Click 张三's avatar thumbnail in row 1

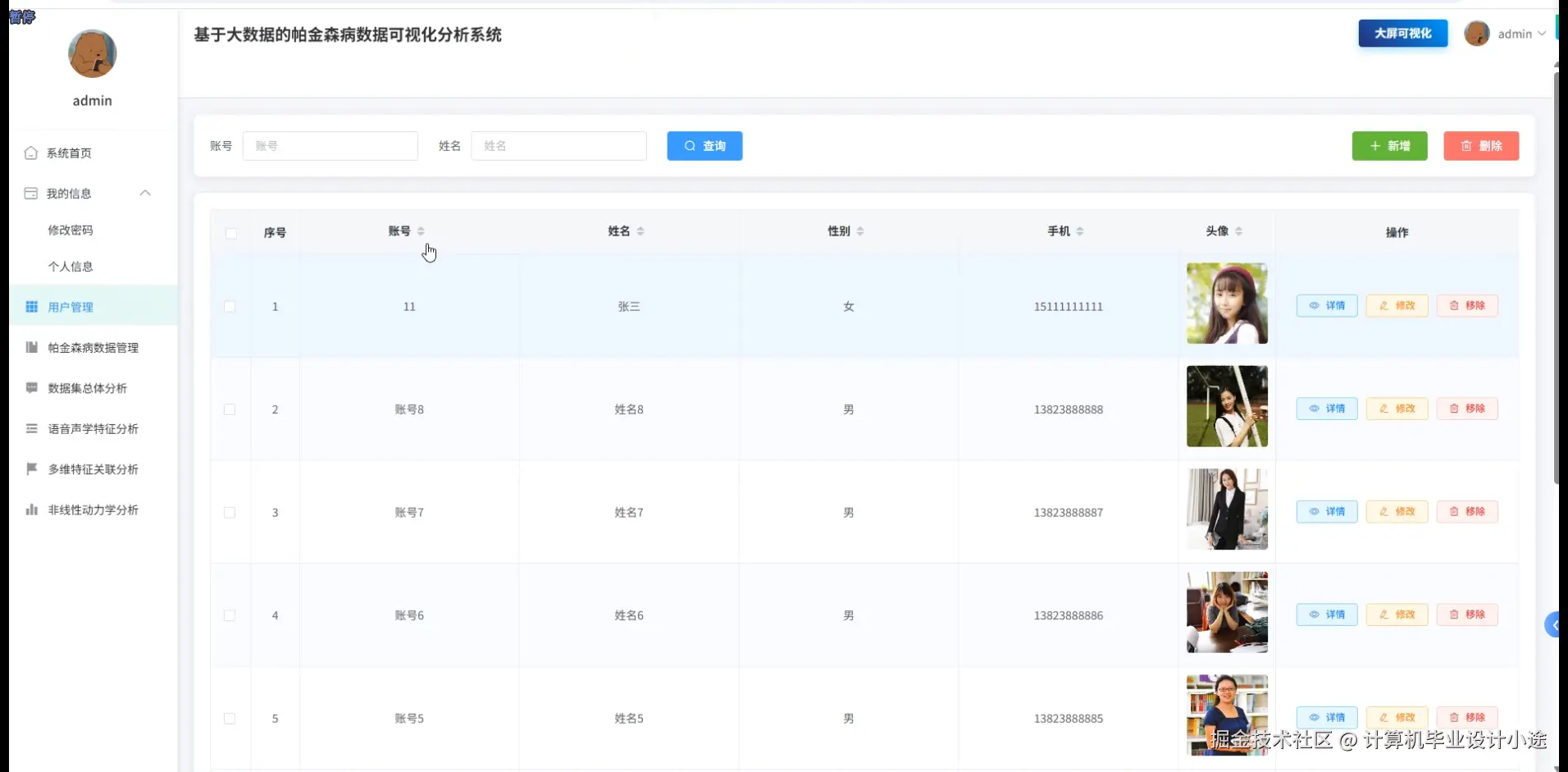[x=1226, y=303]
